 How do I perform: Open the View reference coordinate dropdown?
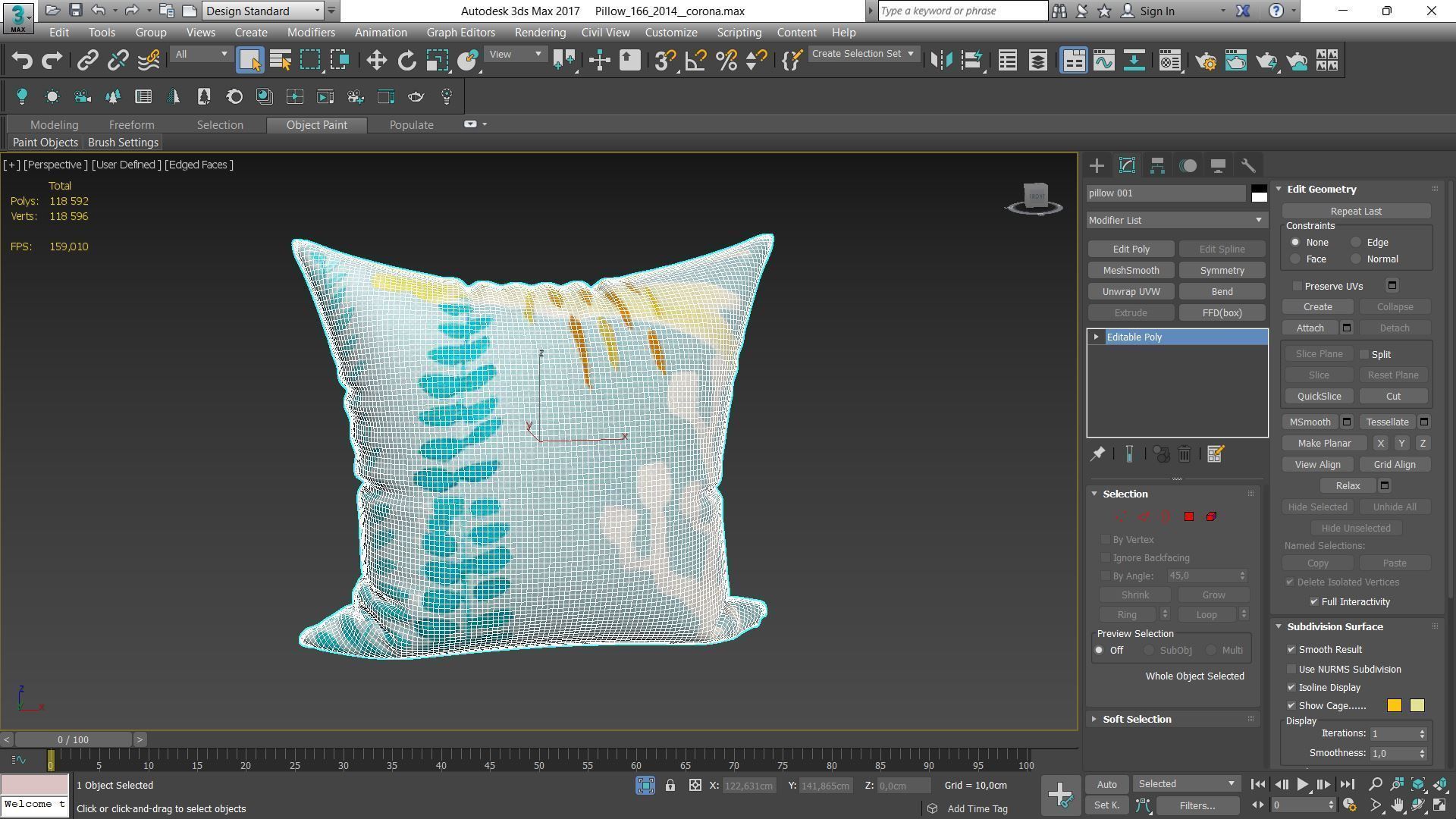[x=515, y=54]
